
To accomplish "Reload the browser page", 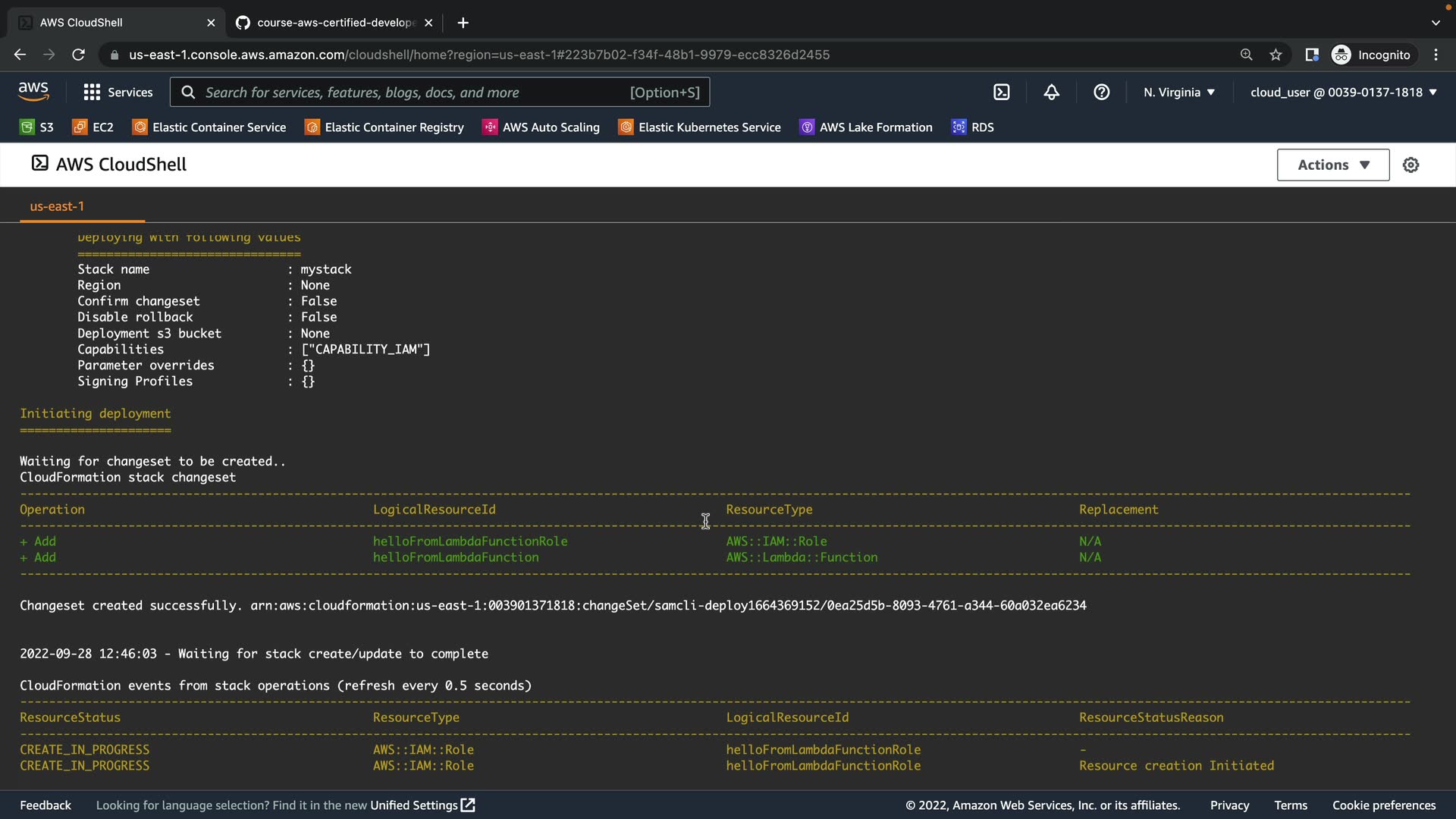I will pos(78,55).
